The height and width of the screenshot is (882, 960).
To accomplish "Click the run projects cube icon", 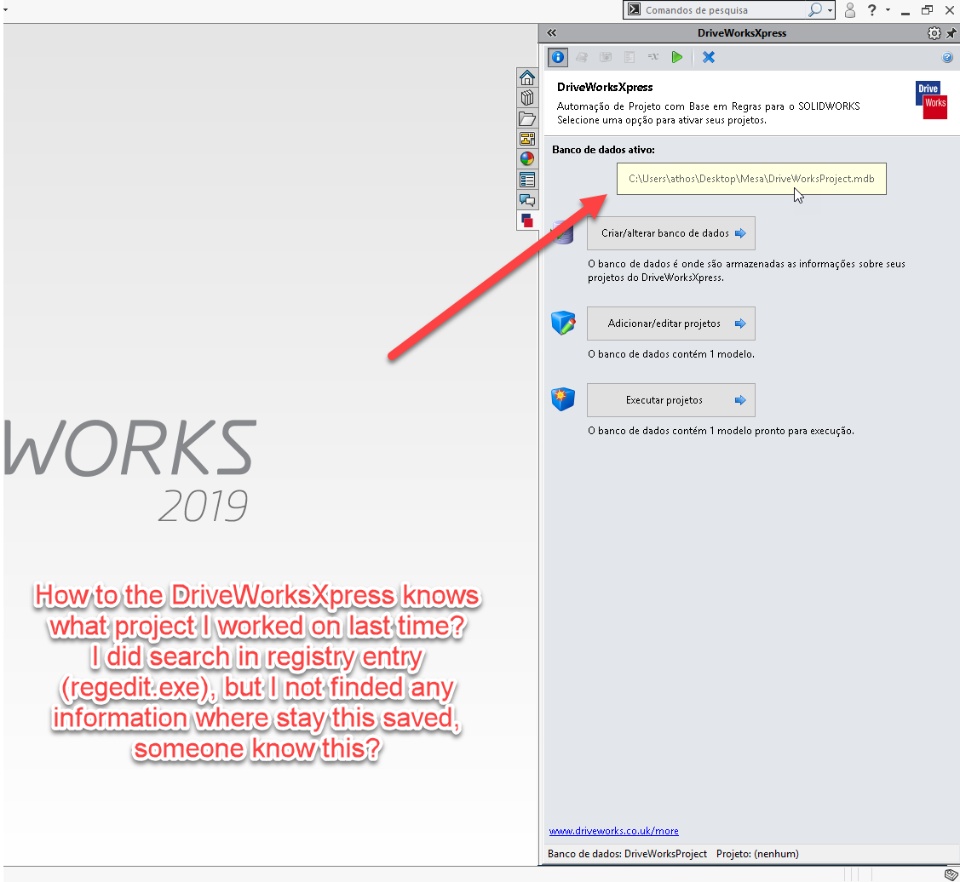I will point(563,399).
